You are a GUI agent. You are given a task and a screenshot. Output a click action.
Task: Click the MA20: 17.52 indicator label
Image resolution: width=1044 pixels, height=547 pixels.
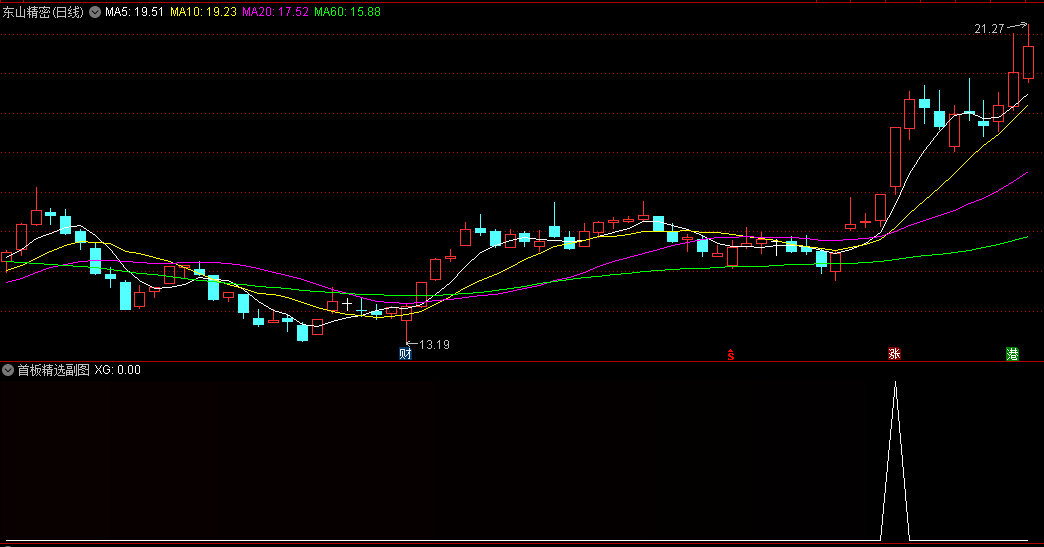[275, 12]
